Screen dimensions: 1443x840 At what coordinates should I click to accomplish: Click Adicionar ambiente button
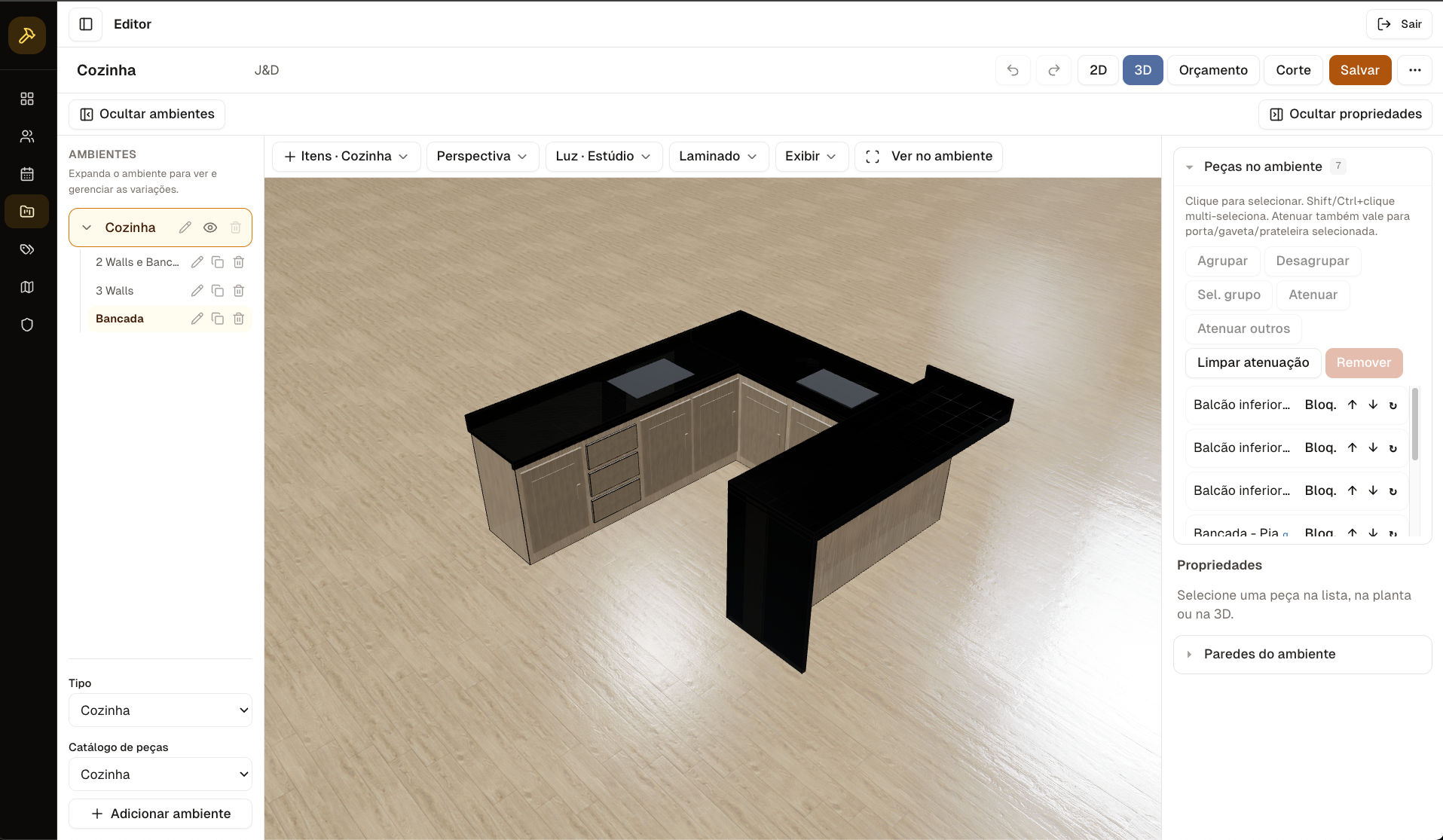tap(161, 814)
